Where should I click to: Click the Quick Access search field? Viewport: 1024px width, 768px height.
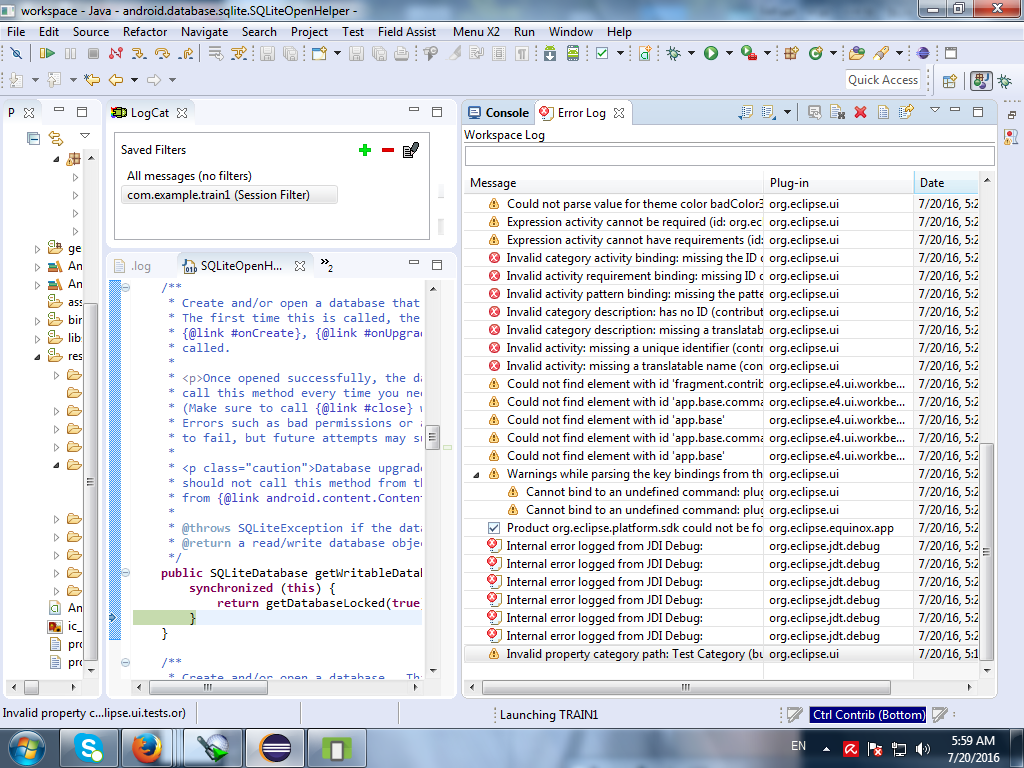pos(882,80)
